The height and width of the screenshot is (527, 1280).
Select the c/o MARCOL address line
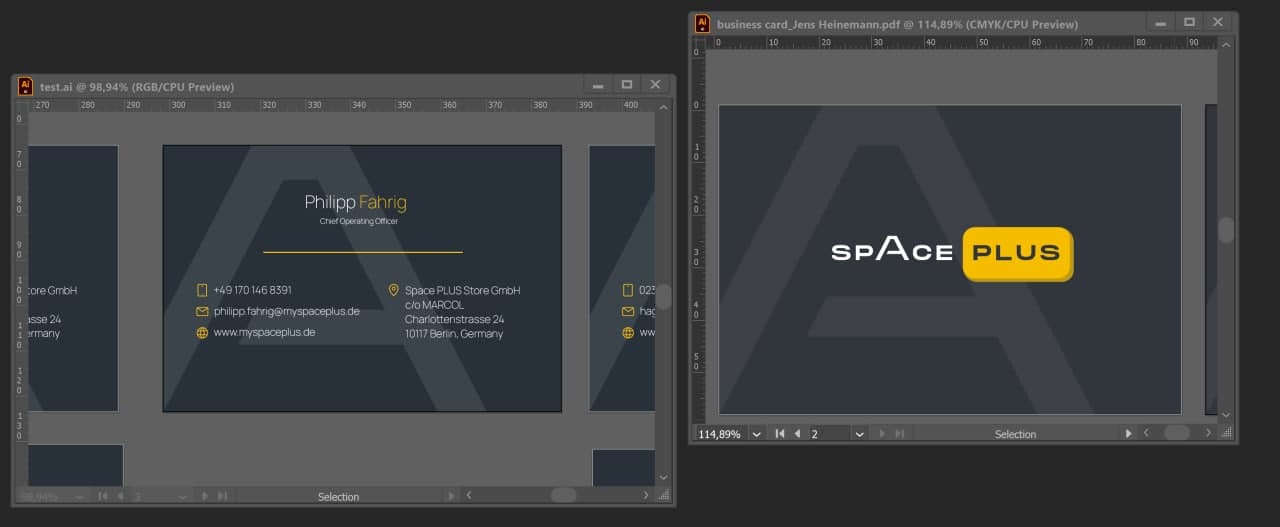[434, 305]
